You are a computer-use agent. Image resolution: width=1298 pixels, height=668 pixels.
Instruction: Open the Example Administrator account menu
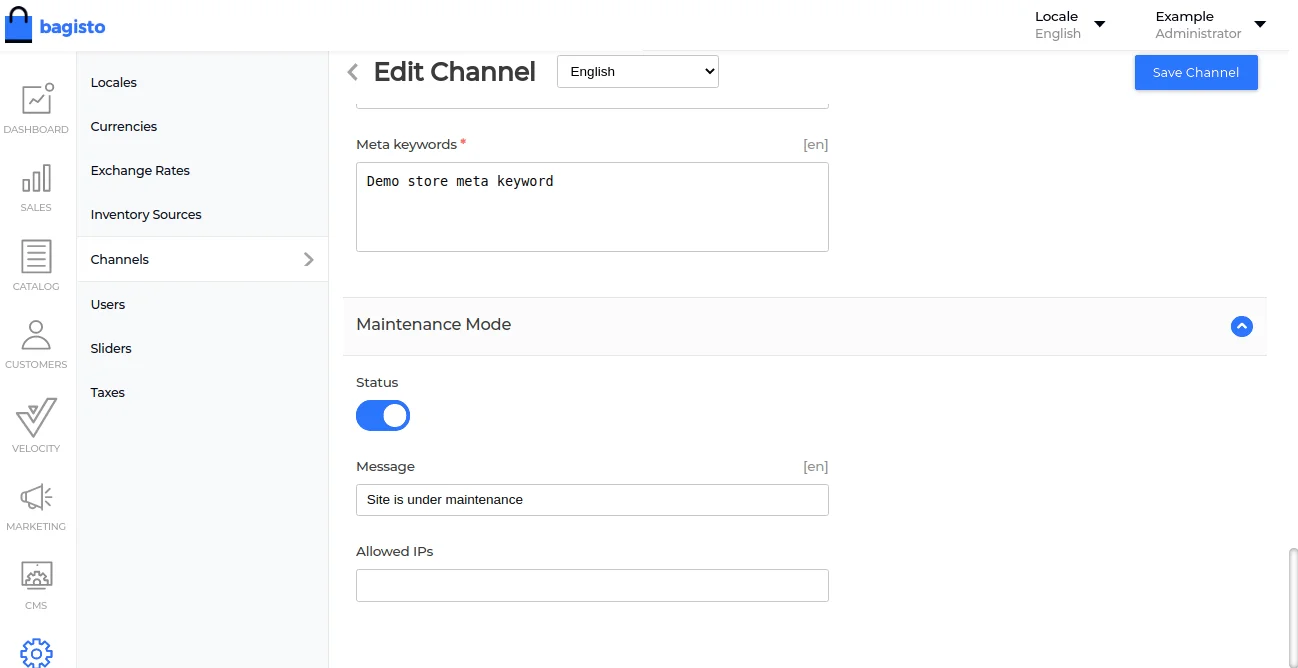[x=1209, y=25]
